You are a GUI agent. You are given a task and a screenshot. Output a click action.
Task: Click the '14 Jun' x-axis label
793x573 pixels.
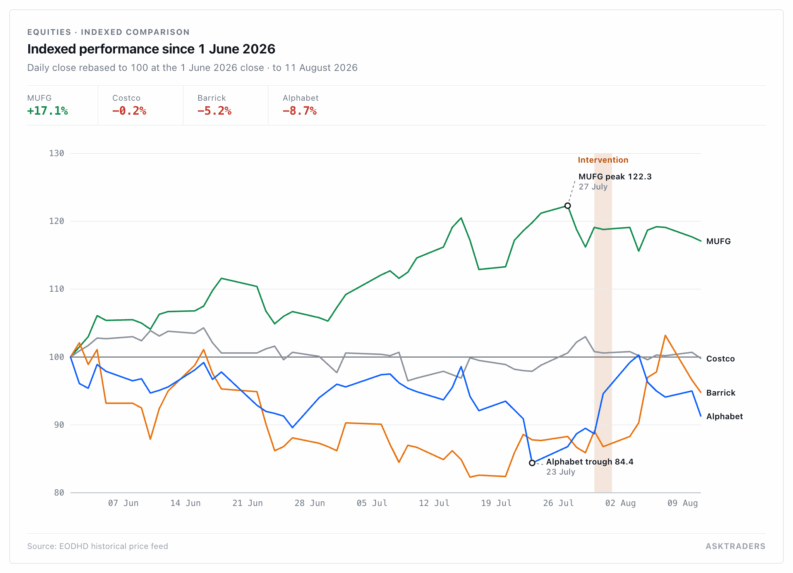(185, 503)
